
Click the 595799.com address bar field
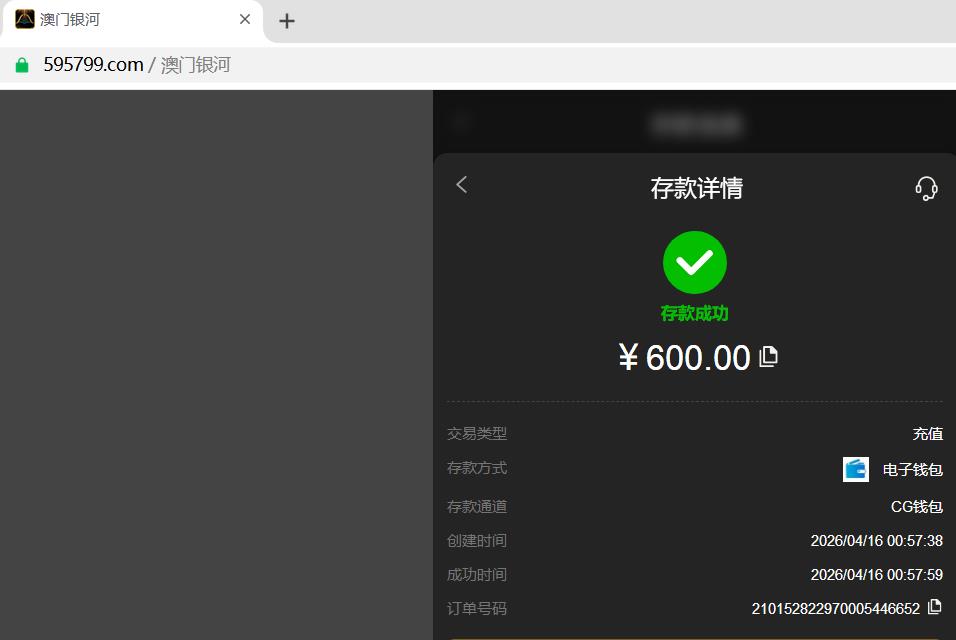pyautogui.click(x=478, y=65)
